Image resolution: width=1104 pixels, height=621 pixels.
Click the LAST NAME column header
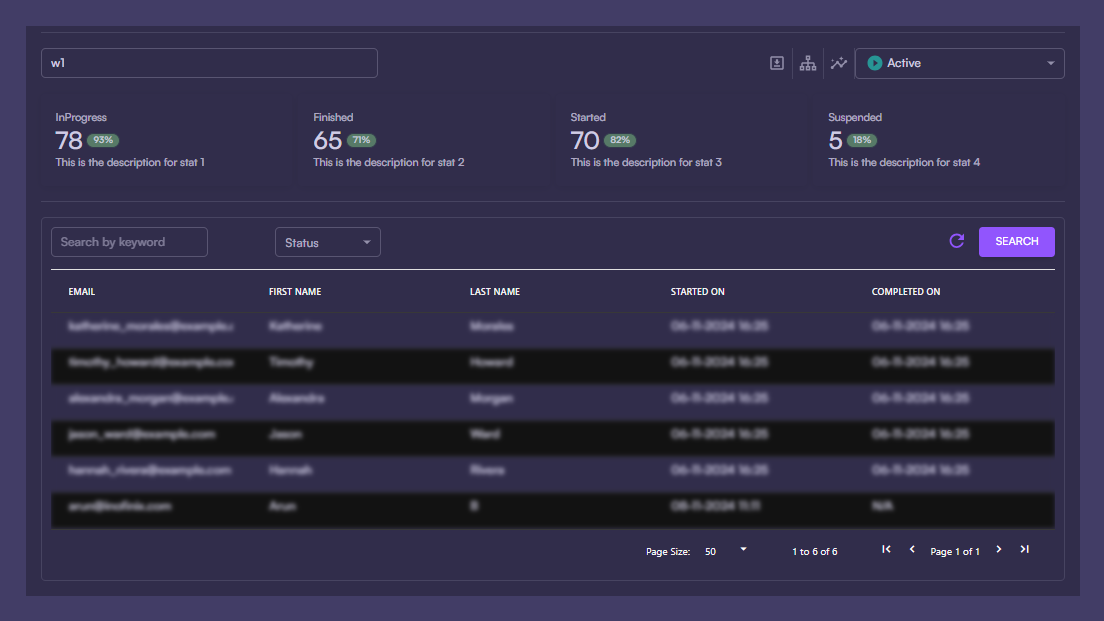[x=495, y=292]
